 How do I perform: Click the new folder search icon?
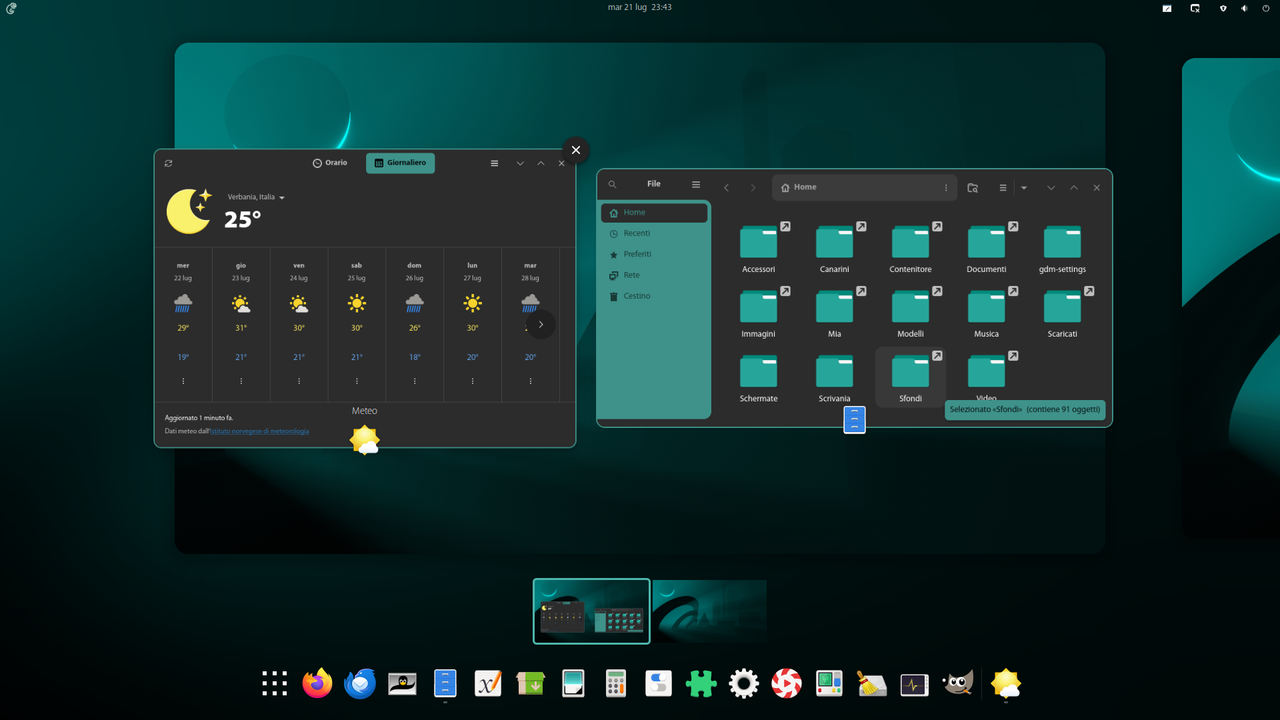(972, 188)
